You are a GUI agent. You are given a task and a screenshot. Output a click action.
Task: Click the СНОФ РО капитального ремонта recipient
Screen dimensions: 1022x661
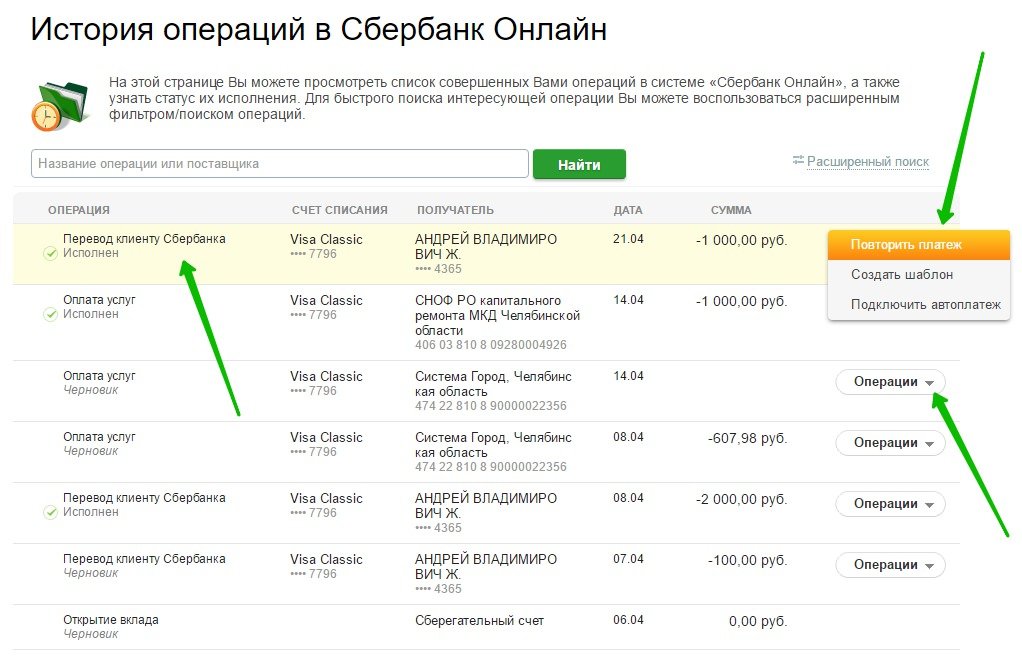coord(497,316)
